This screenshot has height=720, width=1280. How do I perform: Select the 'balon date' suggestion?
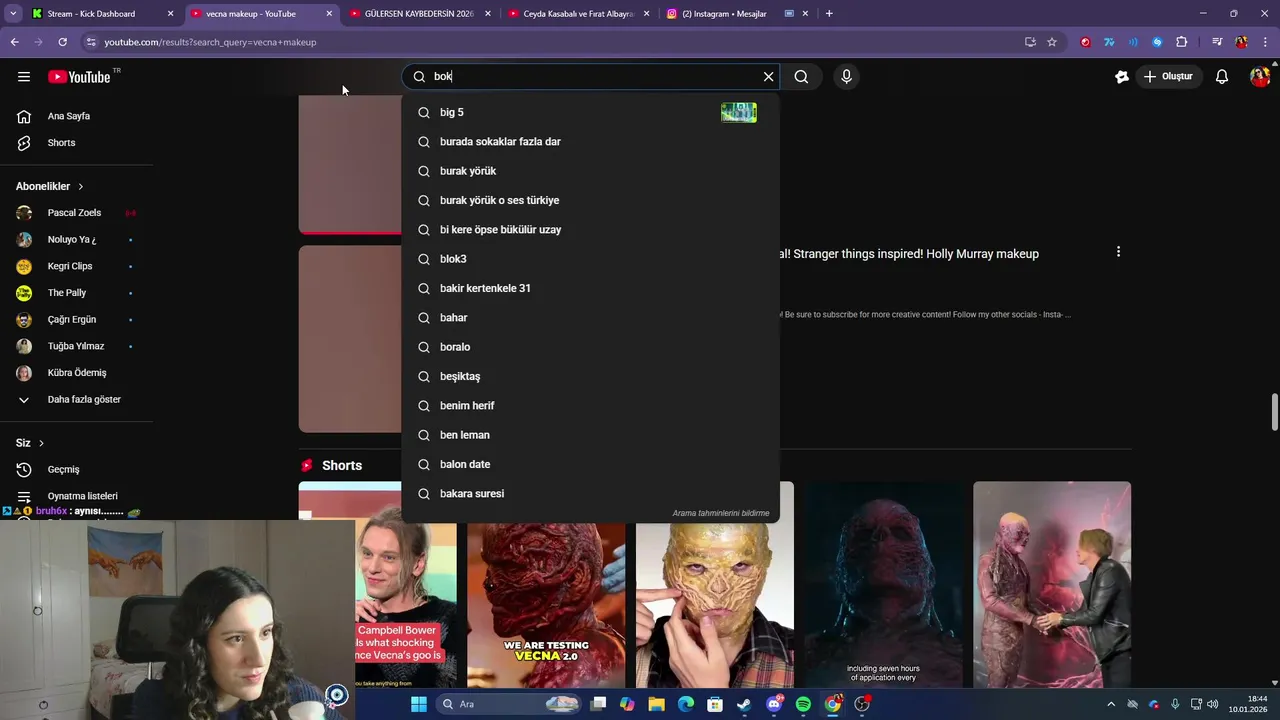(x=590, y=465)
